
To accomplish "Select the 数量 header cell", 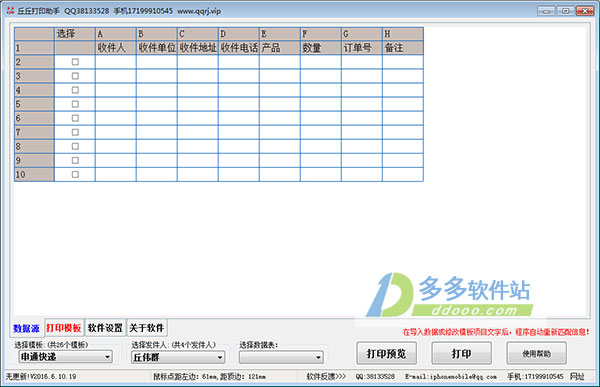I will pyautogui.click(x=321, y=48).
